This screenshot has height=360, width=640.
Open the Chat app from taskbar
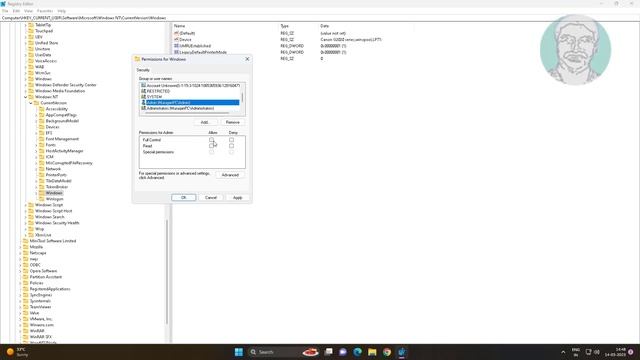(343, 352)
